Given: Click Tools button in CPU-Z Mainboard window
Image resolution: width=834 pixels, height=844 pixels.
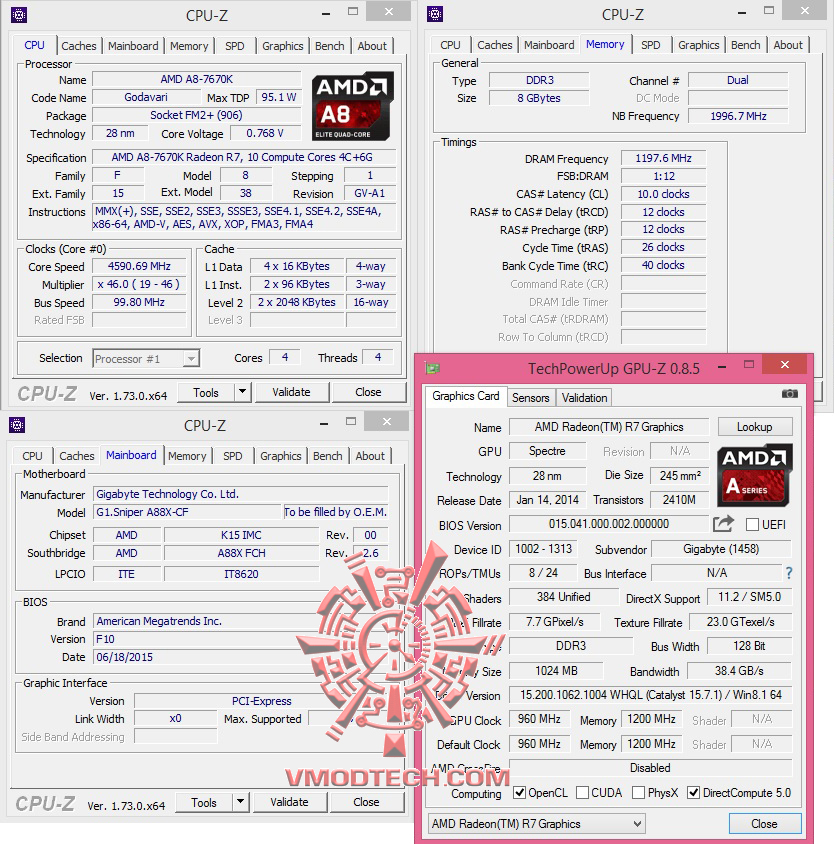Looking at the screenshot, I should 204,803.
